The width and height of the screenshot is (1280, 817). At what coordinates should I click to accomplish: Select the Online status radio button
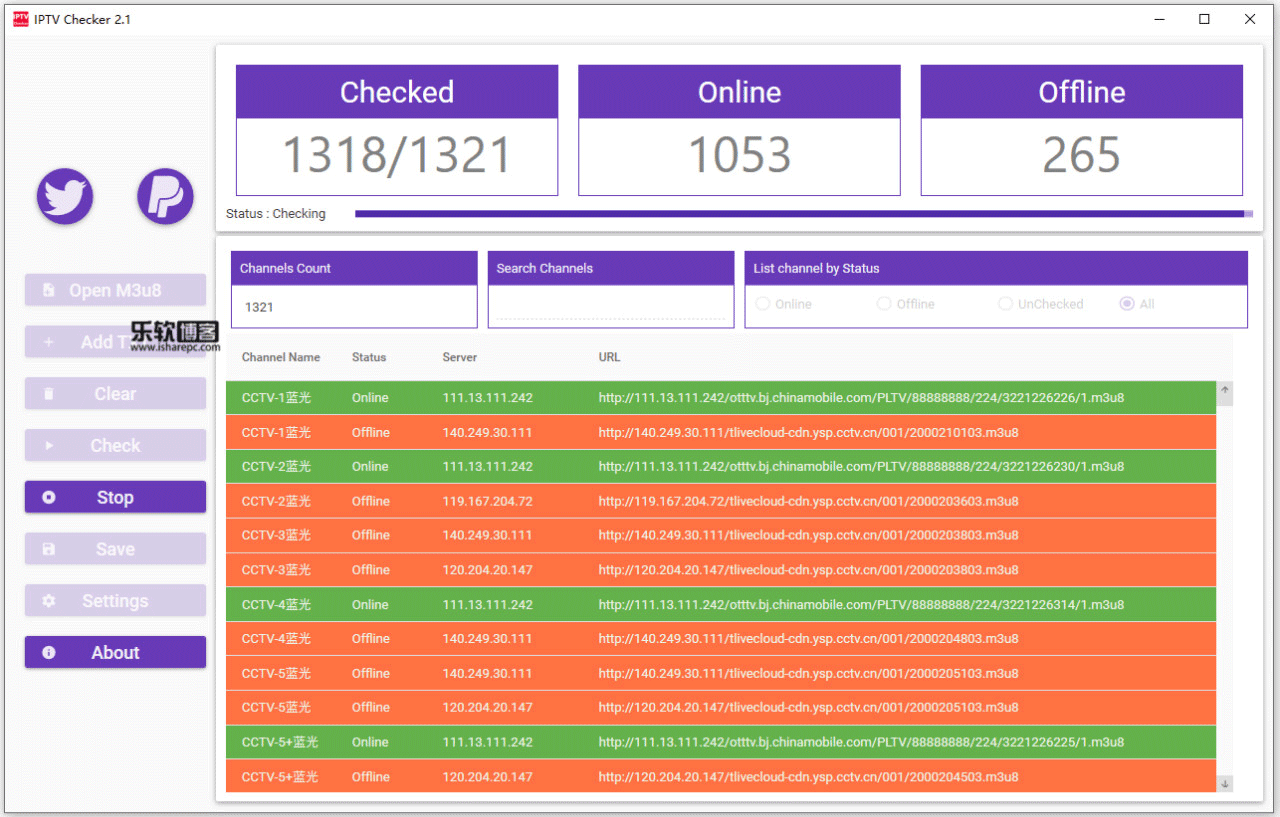coord(763,304)
